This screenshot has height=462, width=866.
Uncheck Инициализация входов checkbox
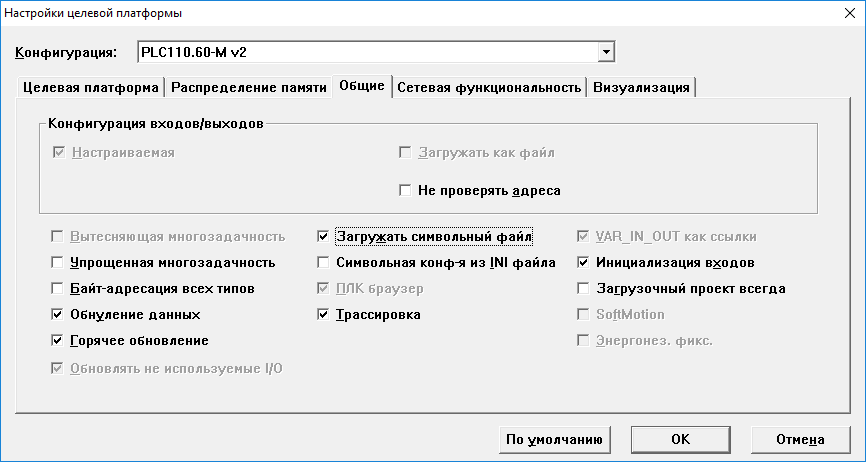[583, 263]
